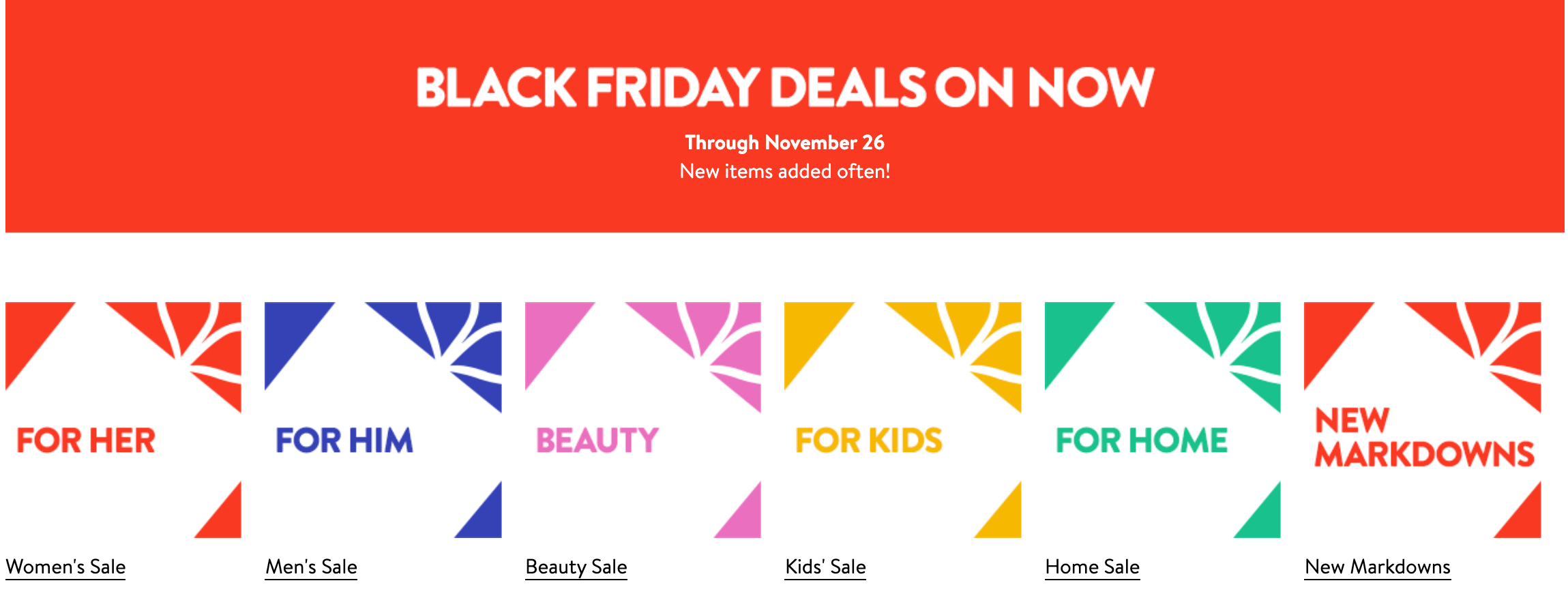Viewport: 1568px width, 598px height.
Task: Click the Through November 26 text
Action: [x=784, y=143]
